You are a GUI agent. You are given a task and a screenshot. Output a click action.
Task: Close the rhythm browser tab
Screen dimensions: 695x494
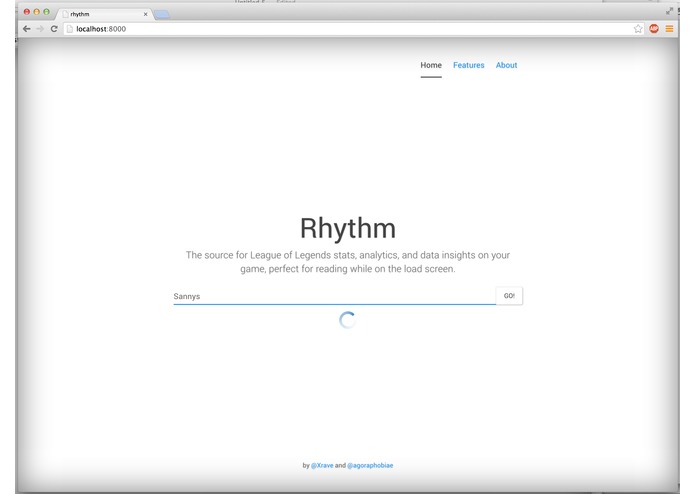click(145, 14)
